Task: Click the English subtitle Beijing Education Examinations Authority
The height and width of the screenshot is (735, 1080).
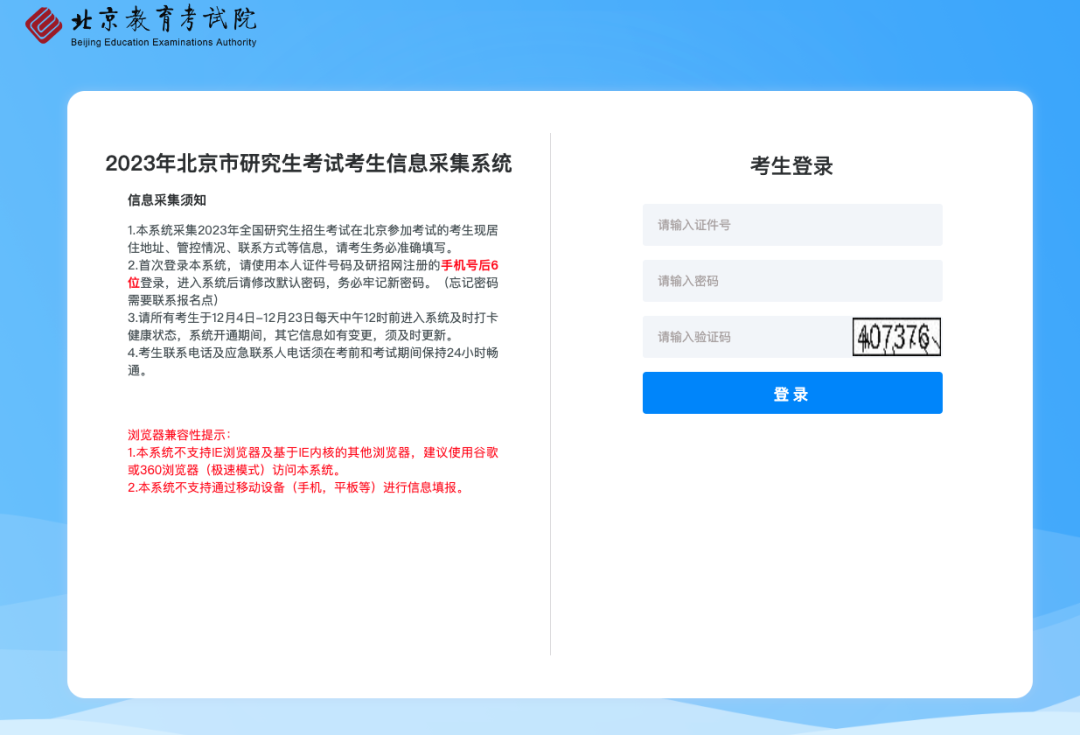Action: coord(163,43)
